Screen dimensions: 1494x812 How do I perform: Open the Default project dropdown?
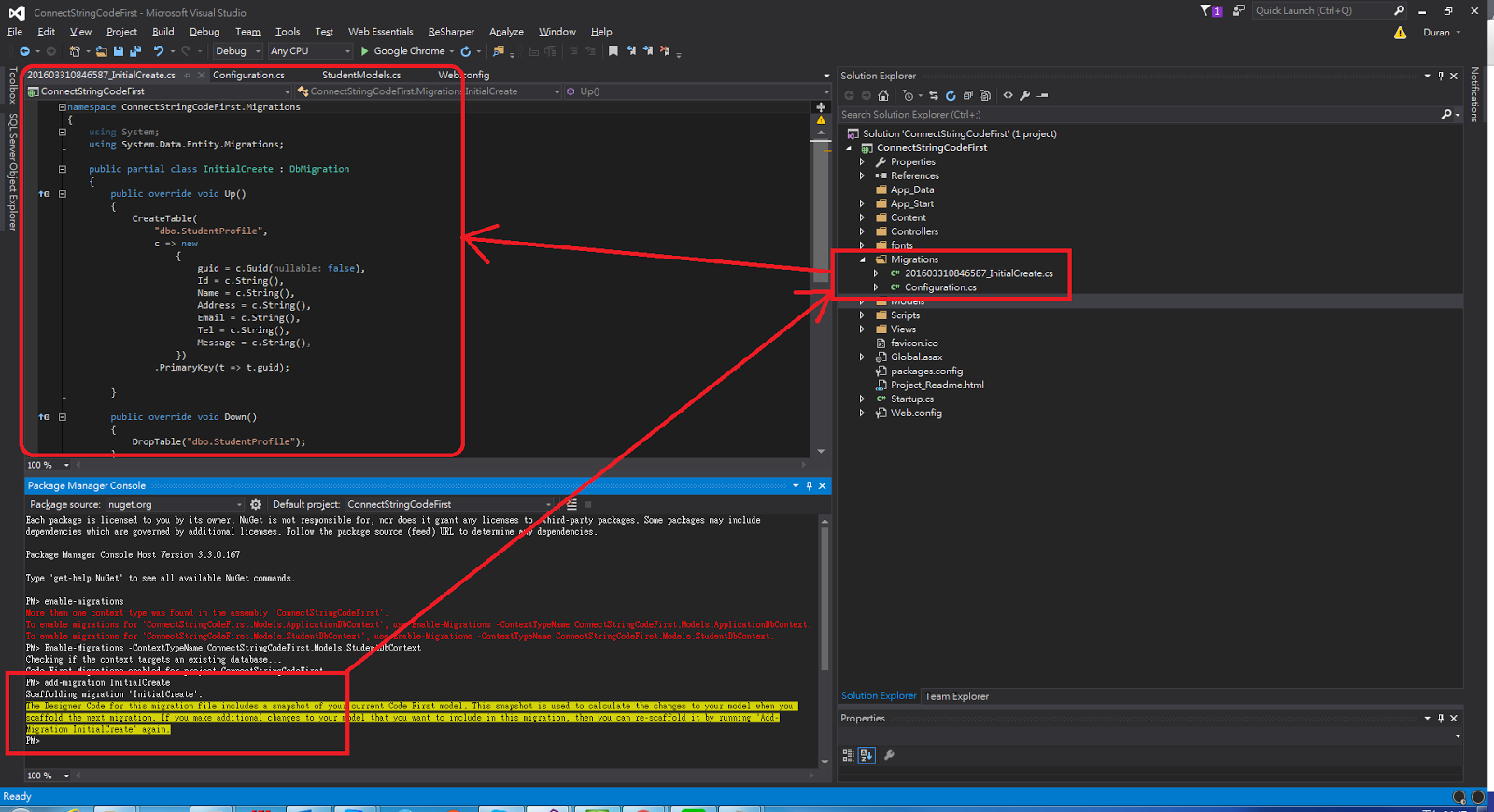coord(449,504)
